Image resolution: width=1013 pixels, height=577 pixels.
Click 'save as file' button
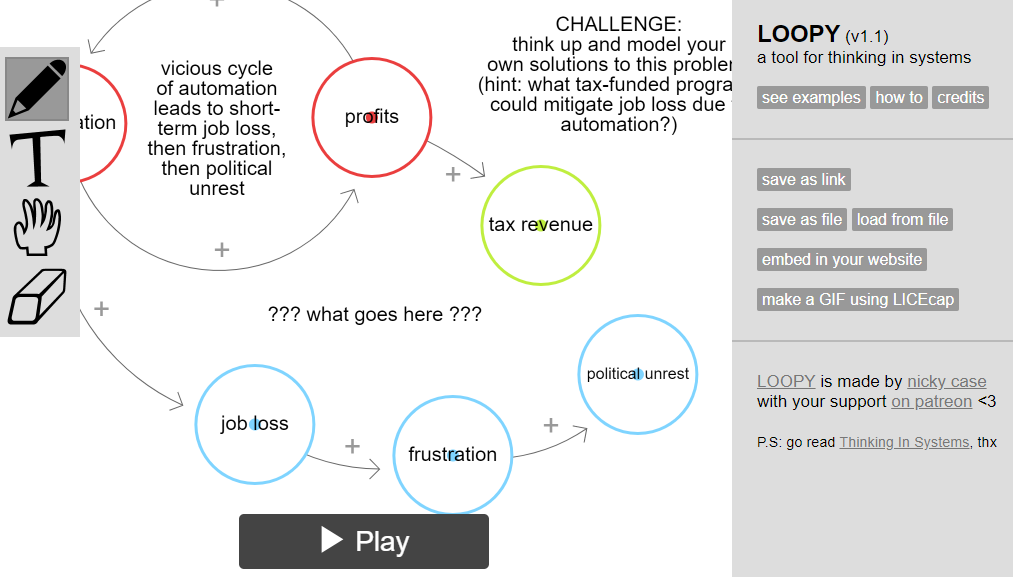pos(802,220)
